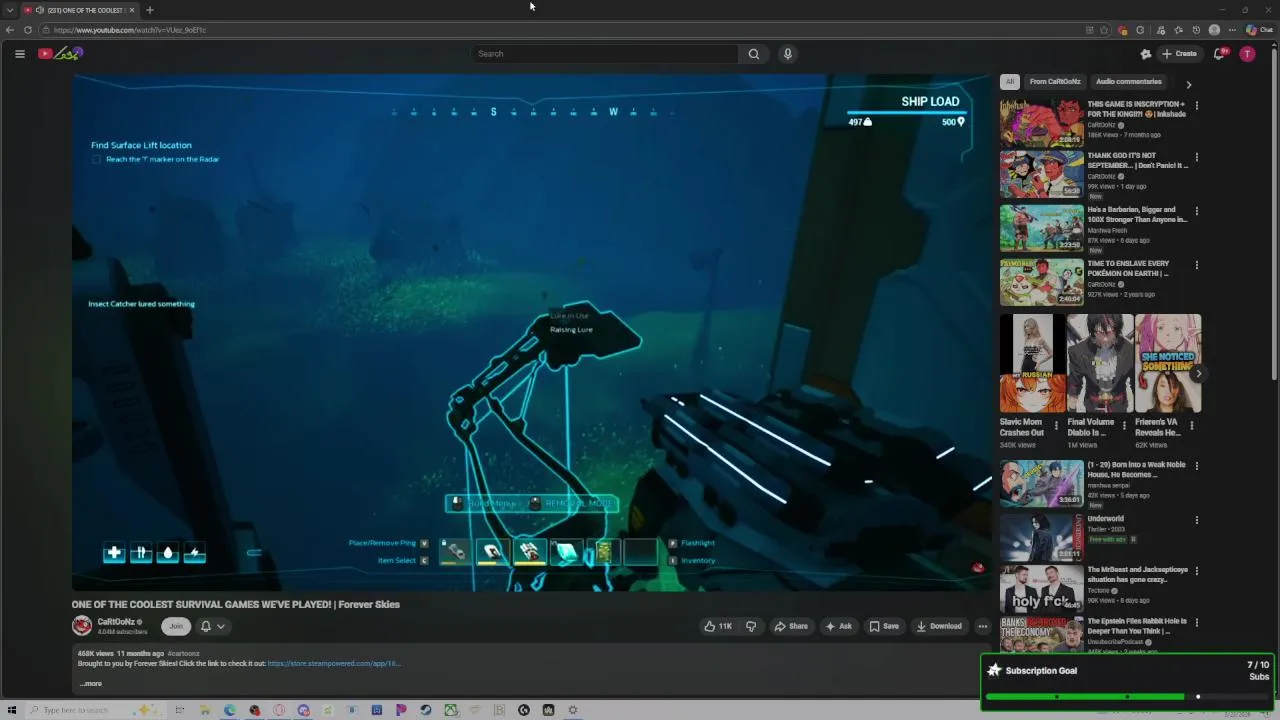Open Microsoft Edge from the taskbar
Screen dimensions: 1280x720
click(x=230, y=710)
